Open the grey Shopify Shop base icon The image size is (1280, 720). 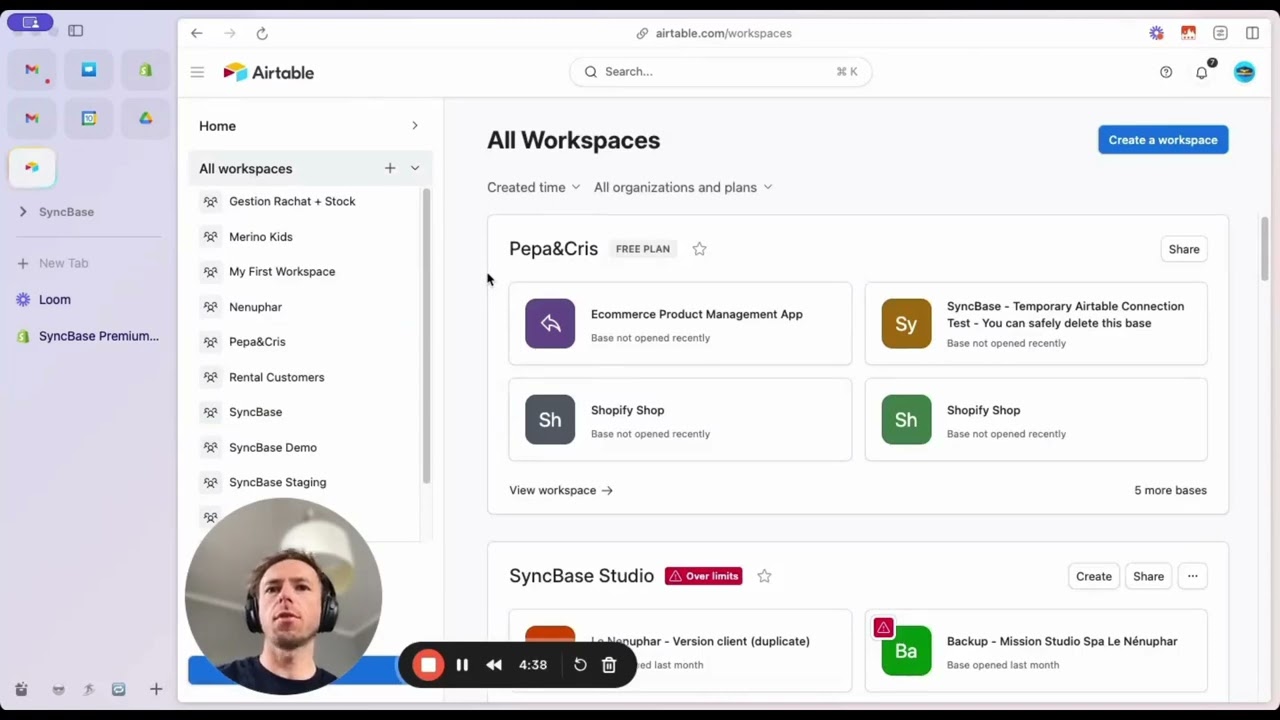pos(550,419)
